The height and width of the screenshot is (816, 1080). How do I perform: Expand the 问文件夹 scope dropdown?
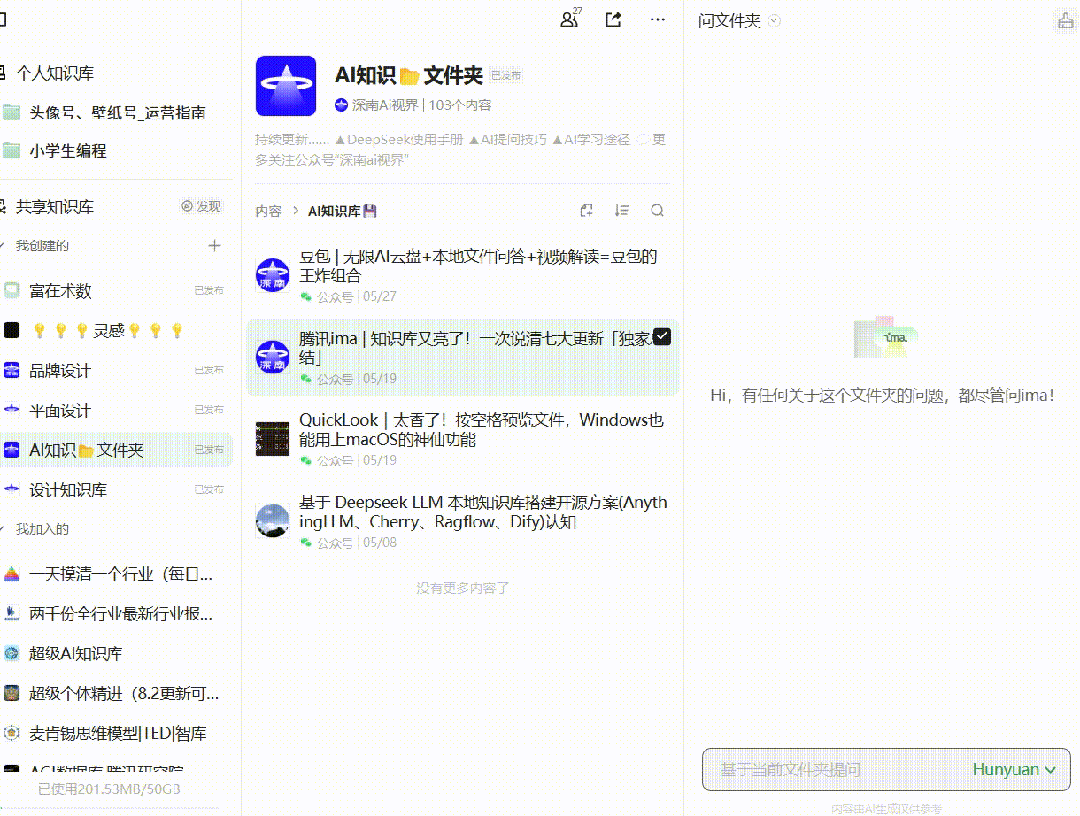click(774, 21)
